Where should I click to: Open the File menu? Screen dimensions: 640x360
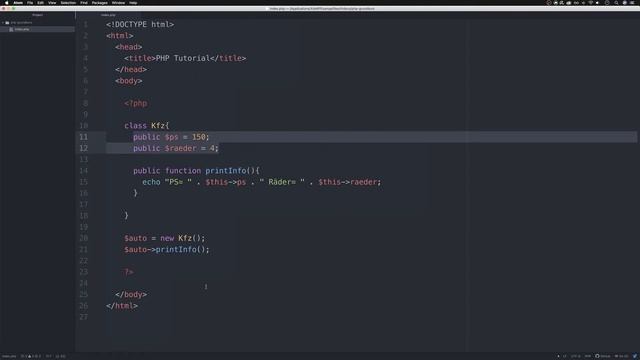(30, 2)
